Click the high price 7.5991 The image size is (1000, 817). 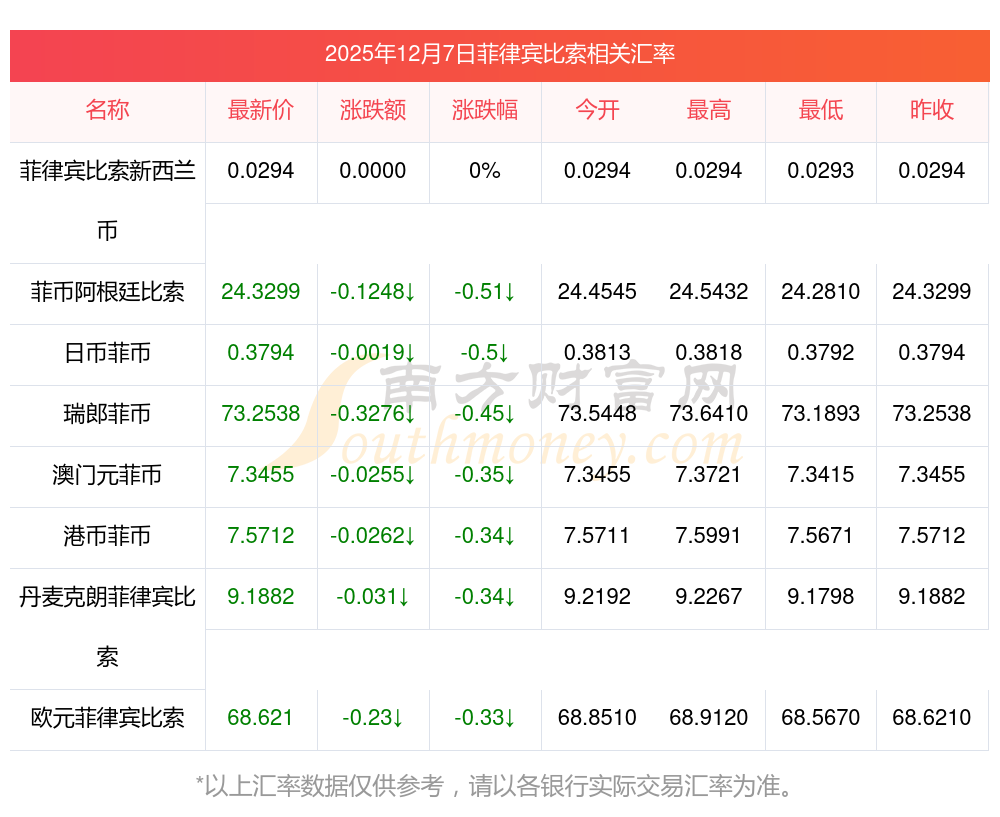pos(709,535)
